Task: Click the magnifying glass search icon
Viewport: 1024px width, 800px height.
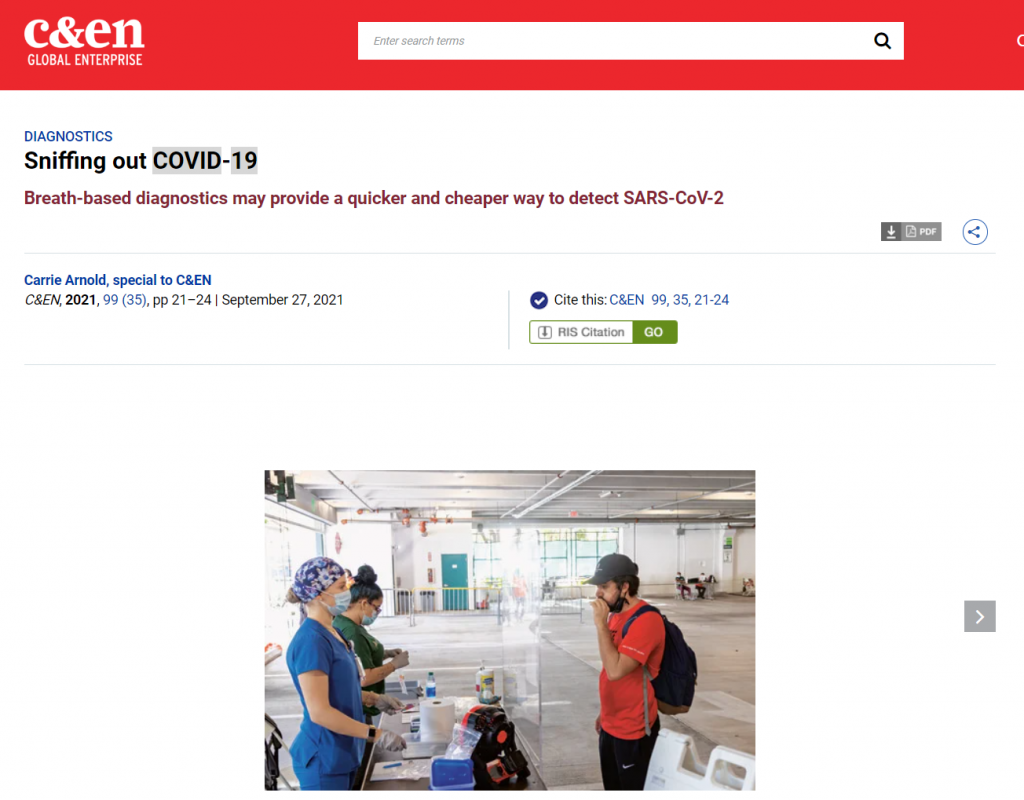Action: (882, 41)
